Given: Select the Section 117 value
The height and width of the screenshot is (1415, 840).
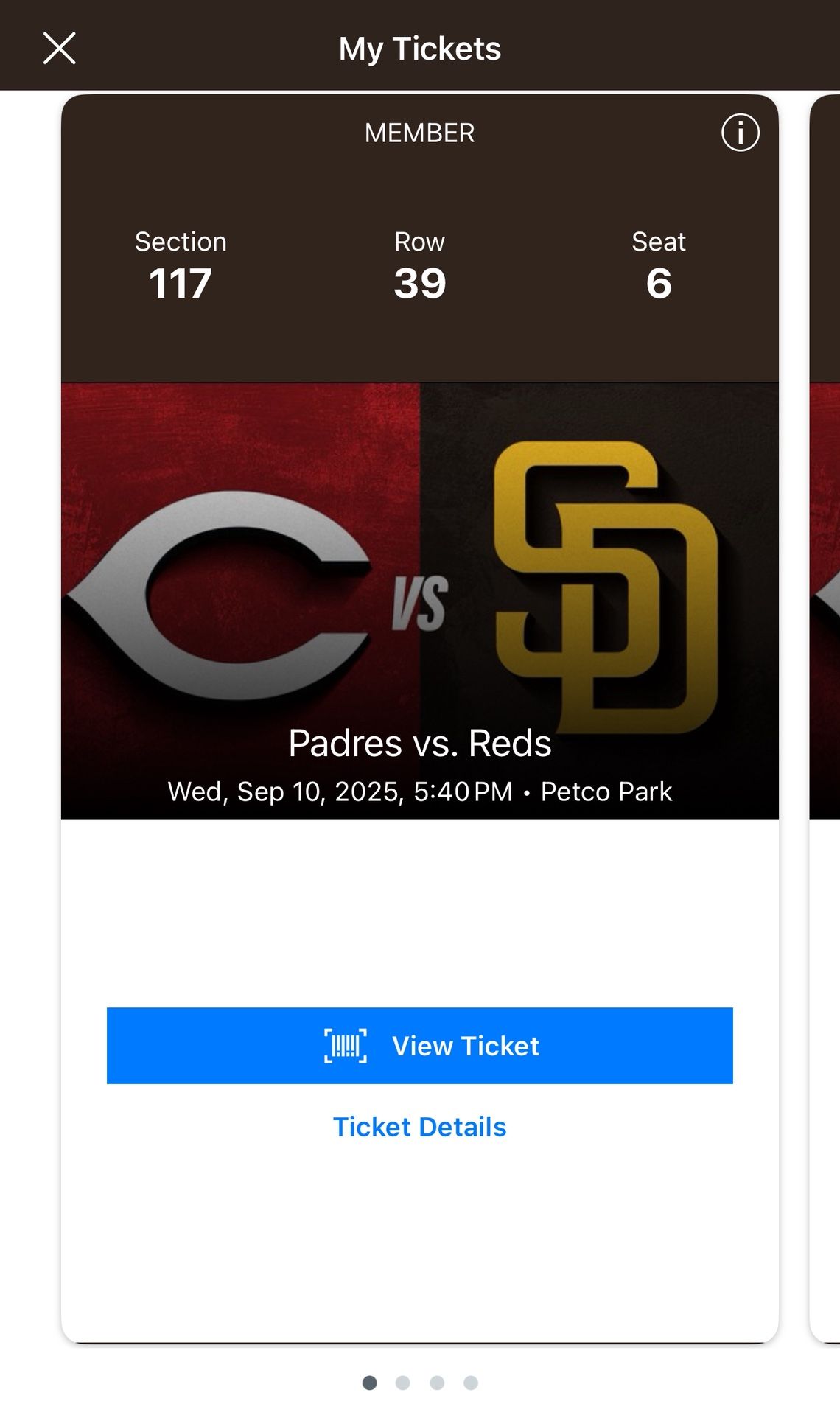Looking at the screenshot, I should (x=181, y=283).
